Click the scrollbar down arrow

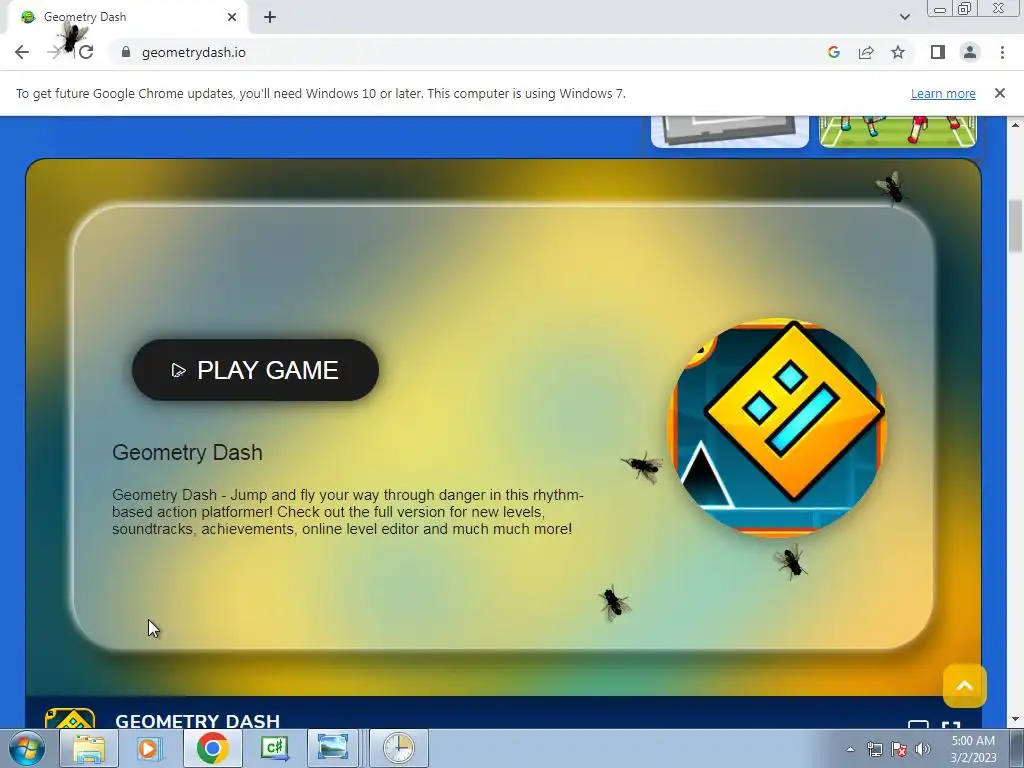[x=1015, y=719]
